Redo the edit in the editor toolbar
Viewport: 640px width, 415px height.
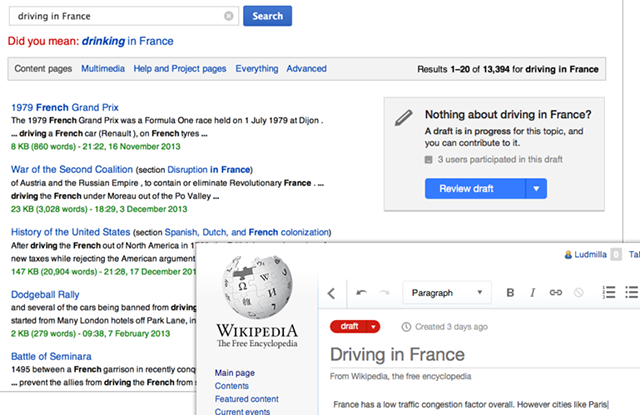[384, 293]
